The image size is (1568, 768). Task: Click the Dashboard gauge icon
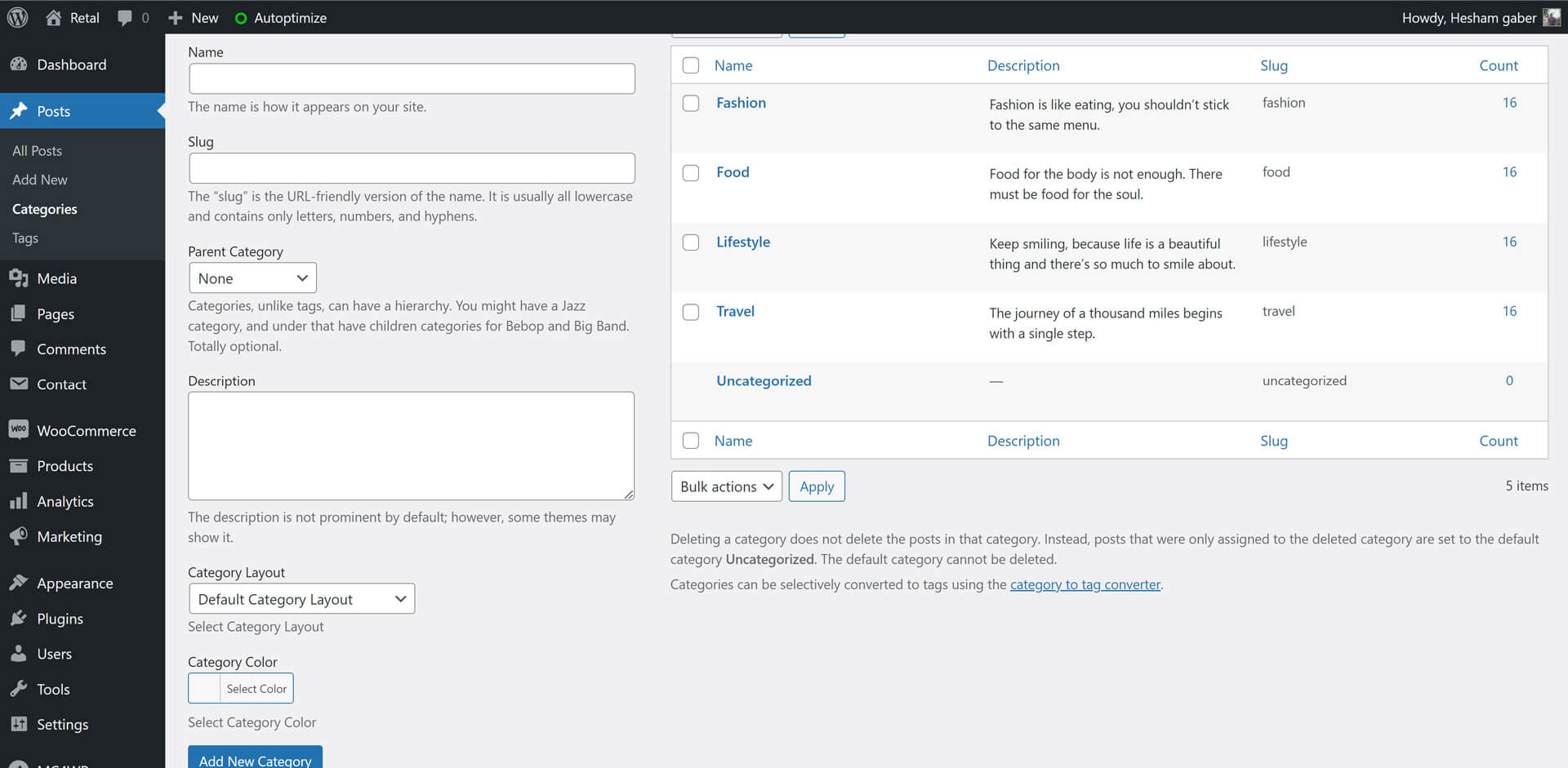(x=19, y=64)
